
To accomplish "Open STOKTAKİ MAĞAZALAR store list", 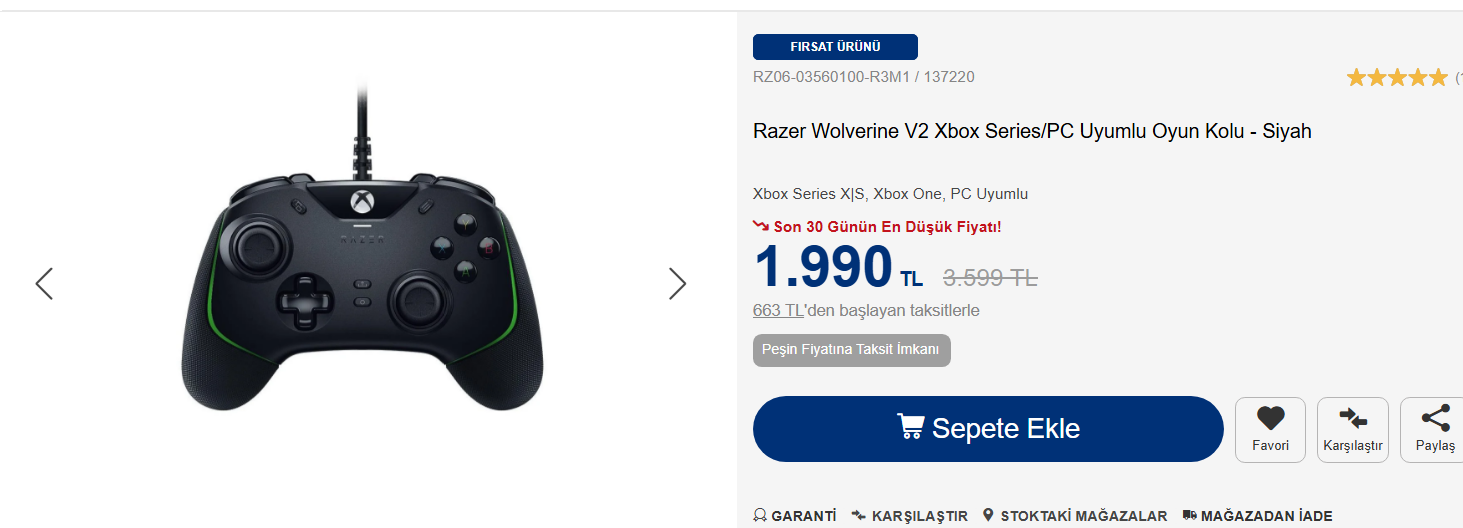I will coord(1074,516).
